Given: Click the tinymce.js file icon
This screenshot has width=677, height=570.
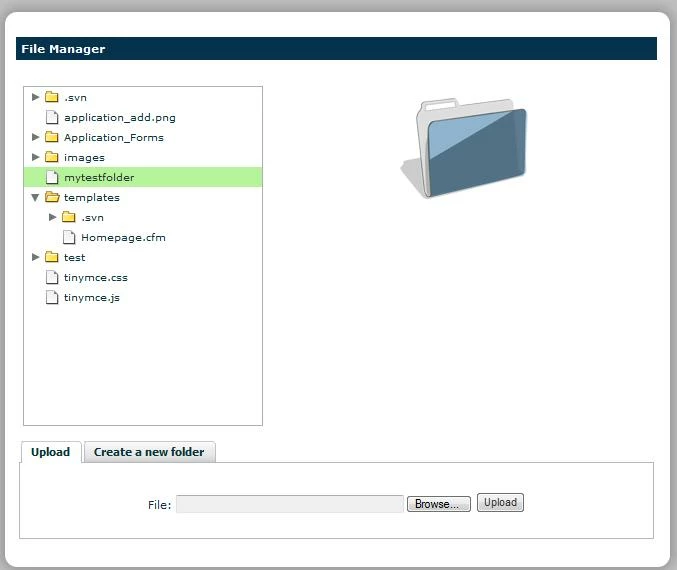Looking at the screenshot, I should tap(52, 297).
